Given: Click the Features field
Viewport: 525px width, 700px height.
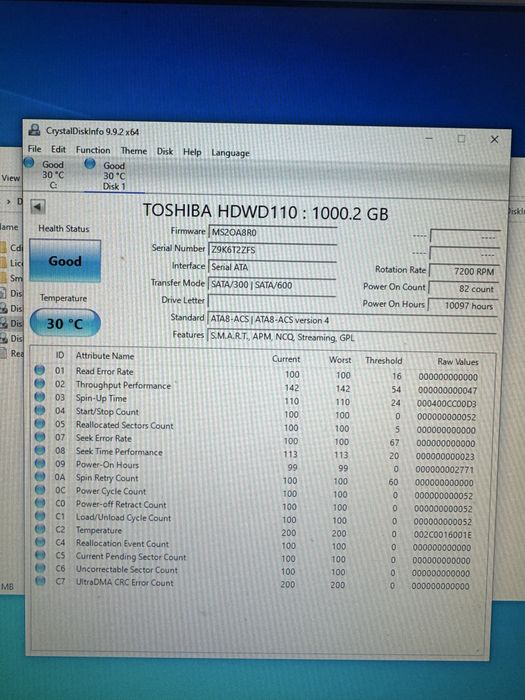Looking at the screenshot, I should coord(352,337).
